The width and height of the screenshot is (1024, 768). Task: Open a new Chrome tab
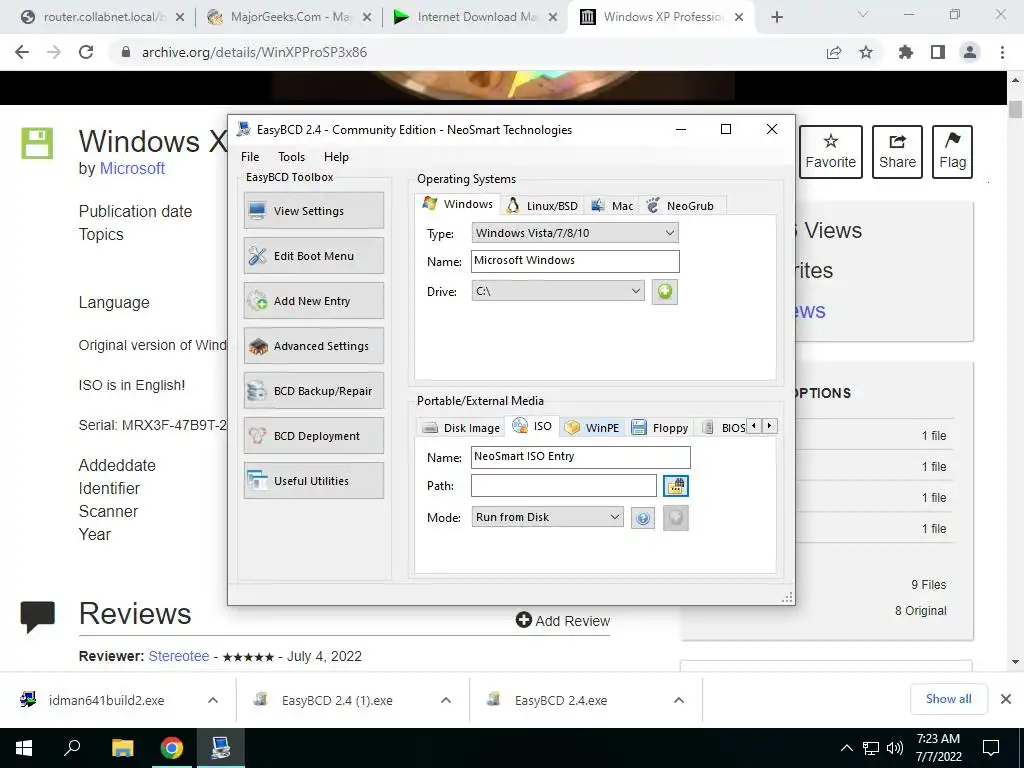click(776, 17)
